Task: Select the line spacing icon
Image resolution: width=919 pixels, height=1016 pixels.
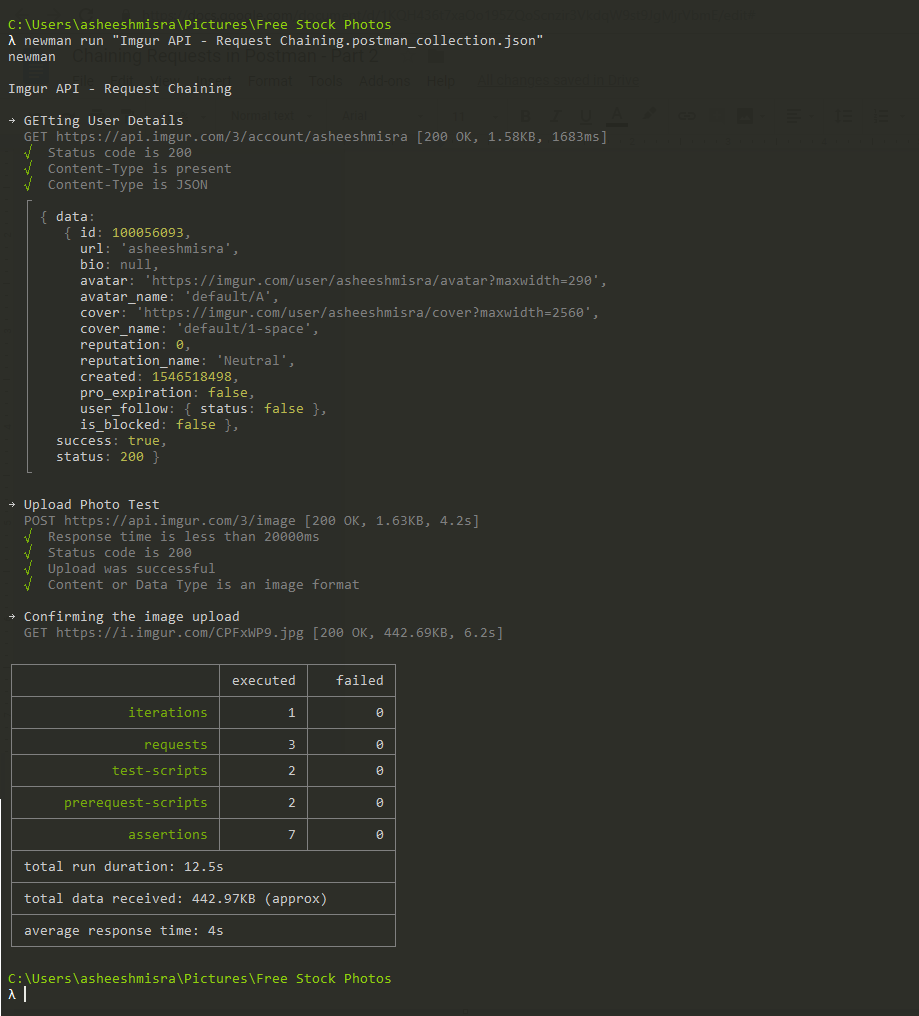Action: tap(845, 114)
